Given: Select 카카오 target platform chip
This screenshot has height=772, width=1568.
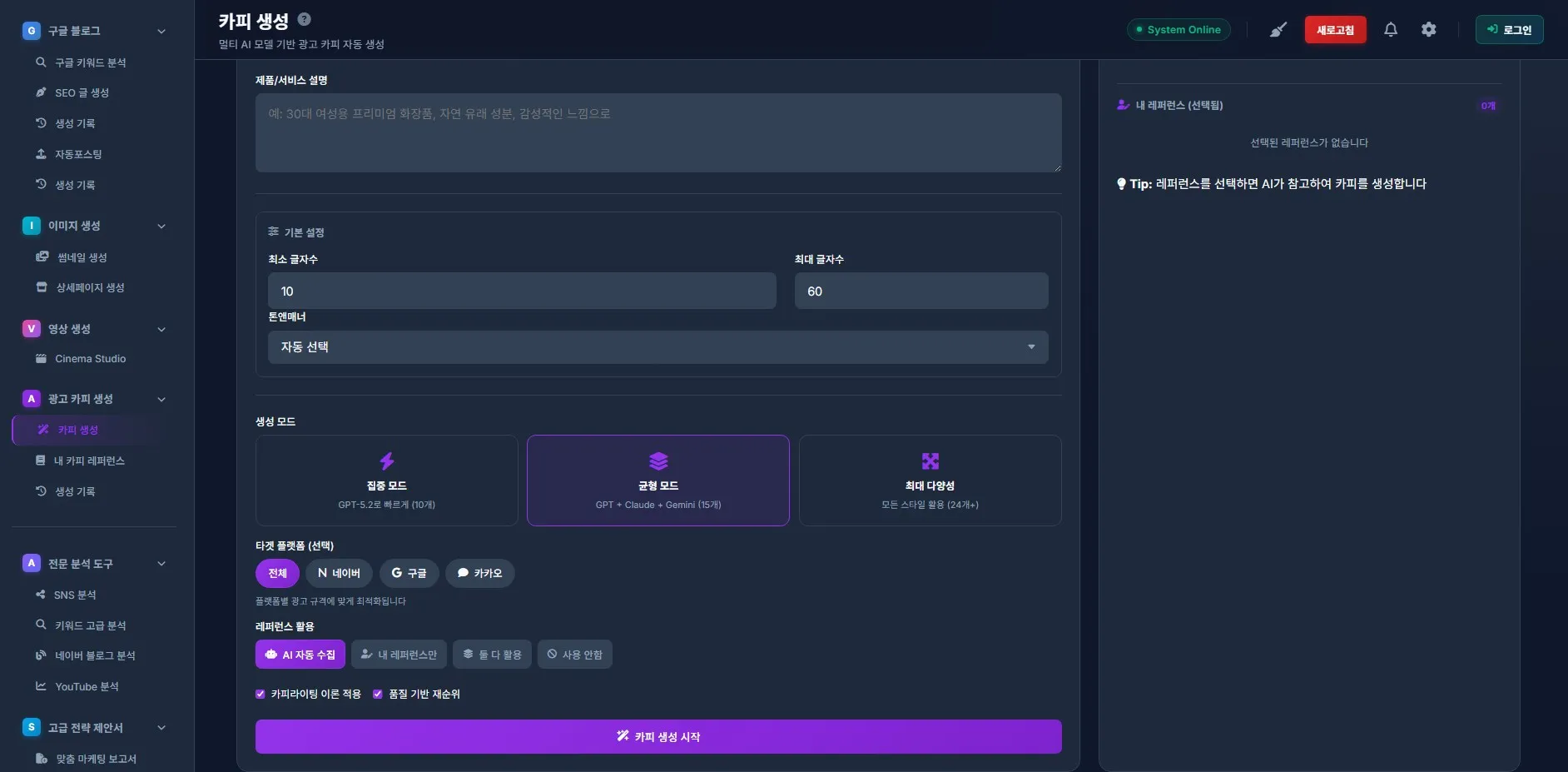Looking at the screenshot, I should pyautogui.click(x=480, y=573).
